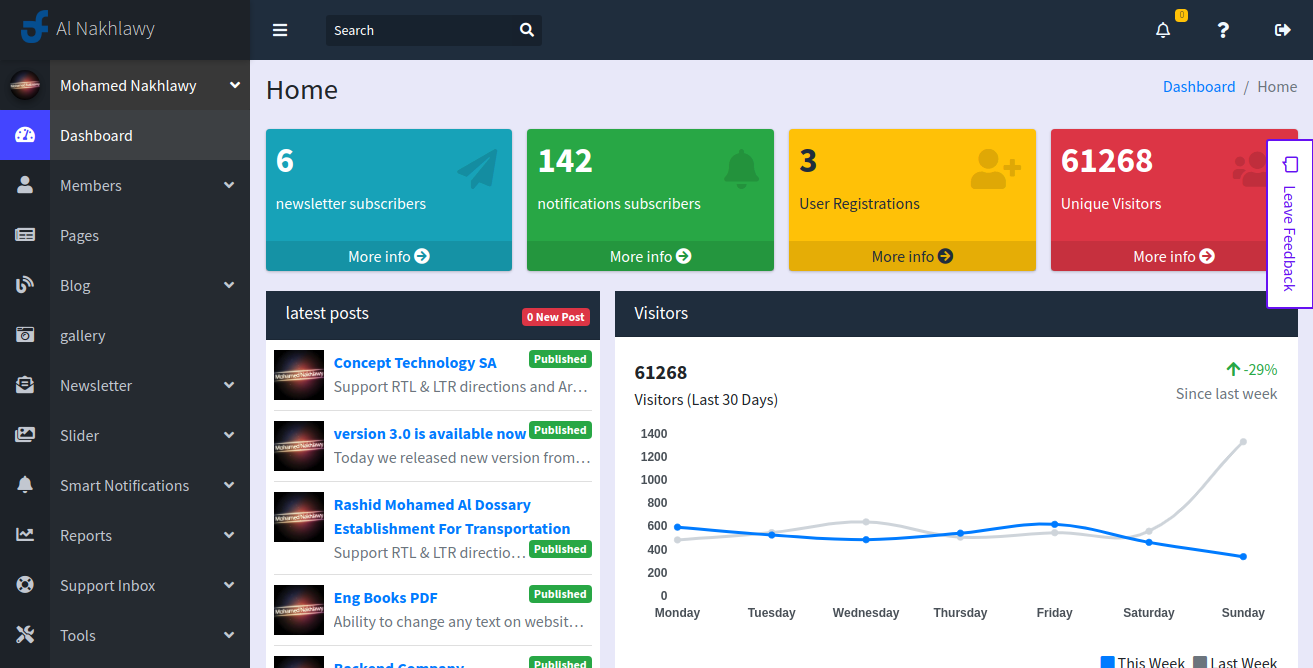Open the Concept Technology SA post link

coord(415,363)
